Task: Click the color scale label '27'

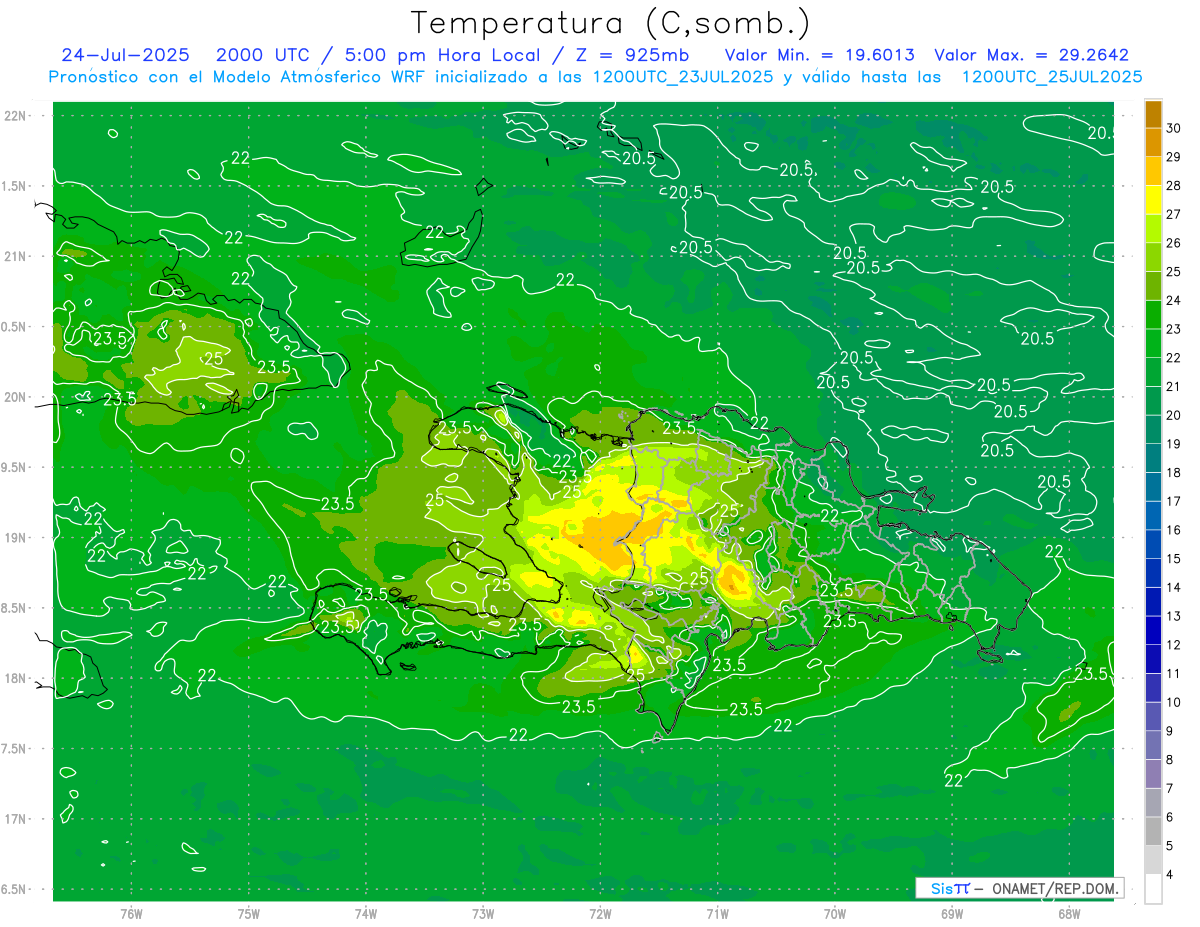Action: [1174, 214]
